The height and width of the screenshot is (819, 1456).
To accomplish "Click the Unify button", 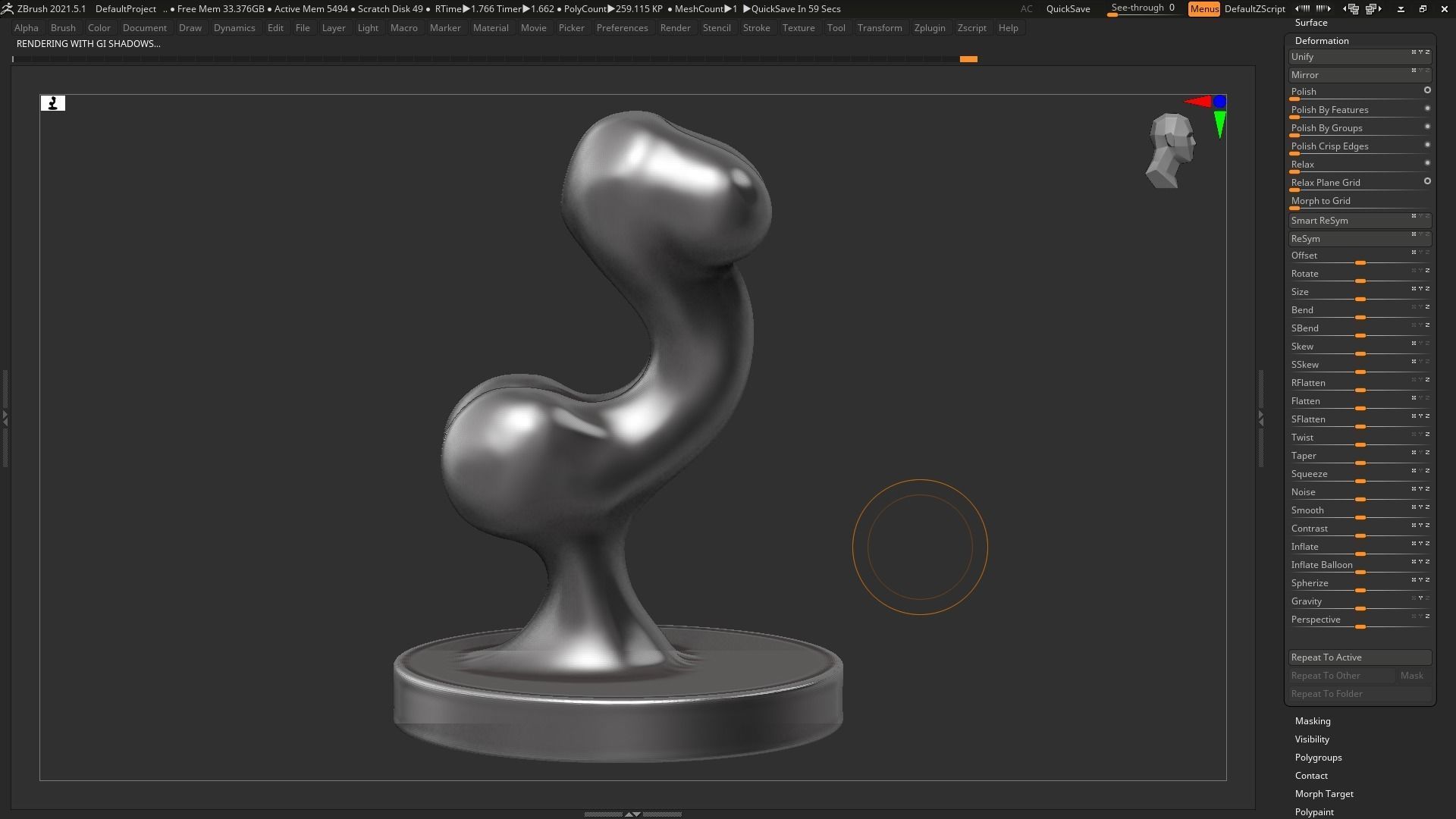I will 1360,57.
